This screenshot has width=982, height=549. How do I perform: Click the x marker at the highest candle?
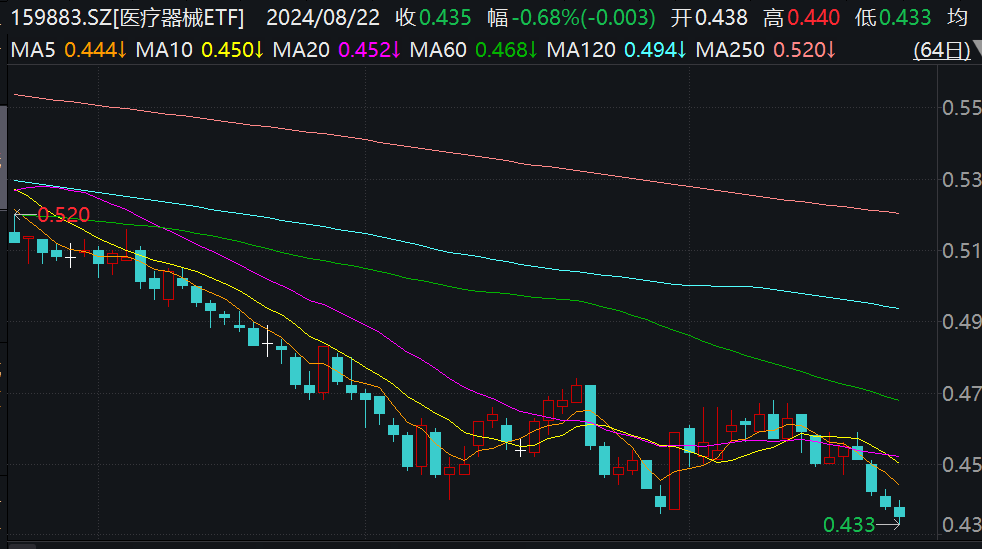[17, 213]
